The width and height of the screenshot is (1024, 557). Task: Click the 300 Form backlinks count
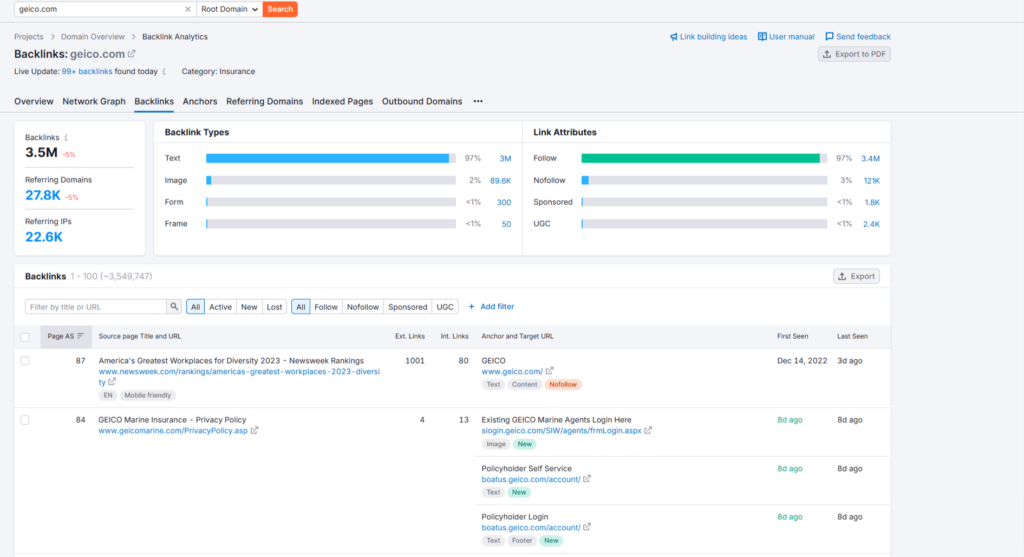(504, 202)
